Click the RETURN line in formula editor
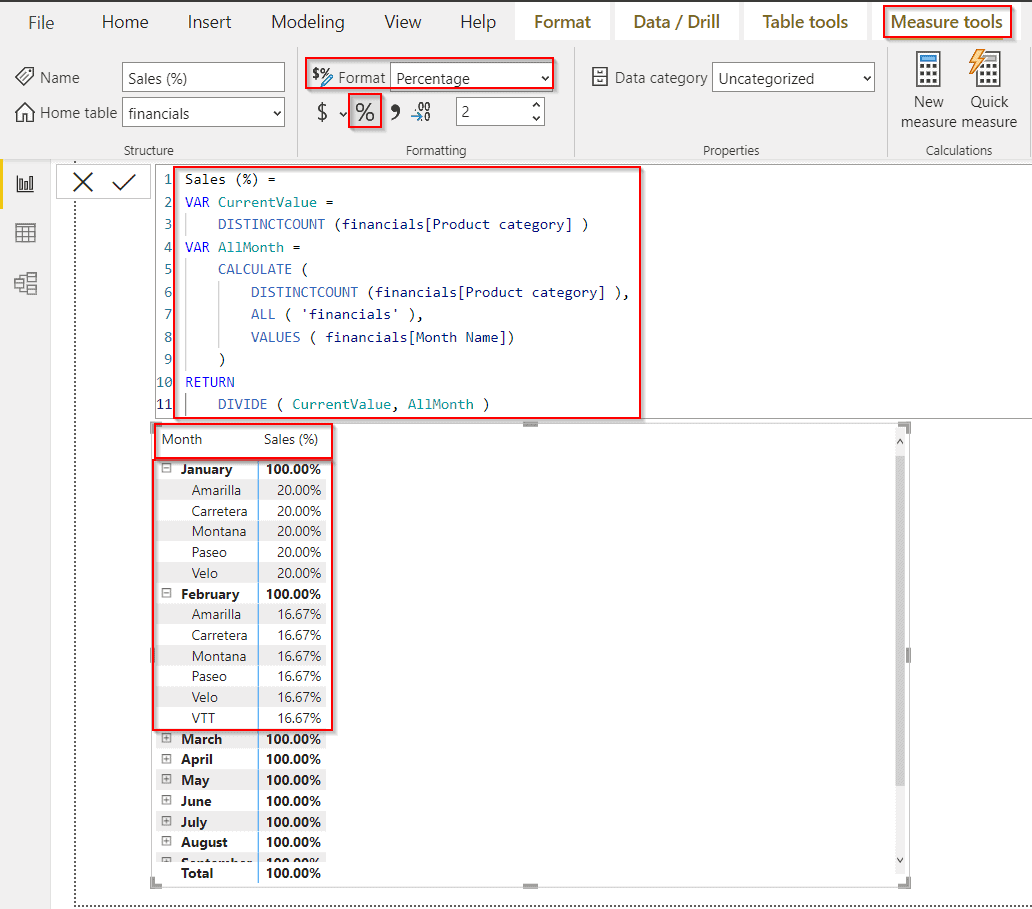The image size is (1032, 909). (x=209, y=382)
